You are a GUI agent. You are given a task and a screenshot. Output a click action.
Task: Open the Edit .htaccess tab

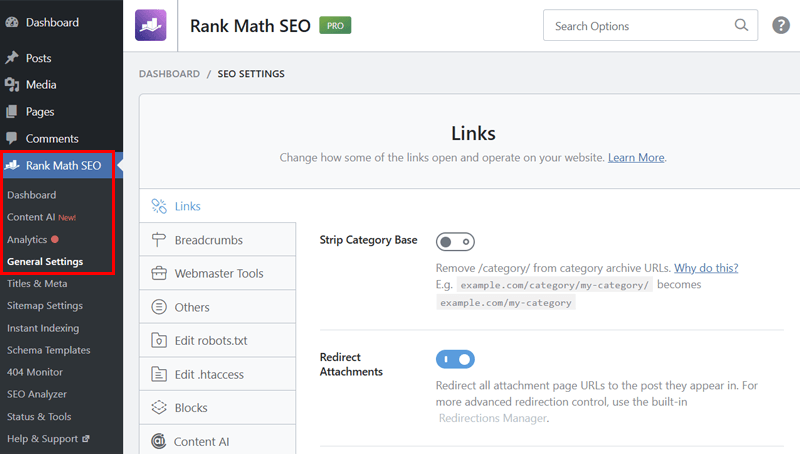217,374
